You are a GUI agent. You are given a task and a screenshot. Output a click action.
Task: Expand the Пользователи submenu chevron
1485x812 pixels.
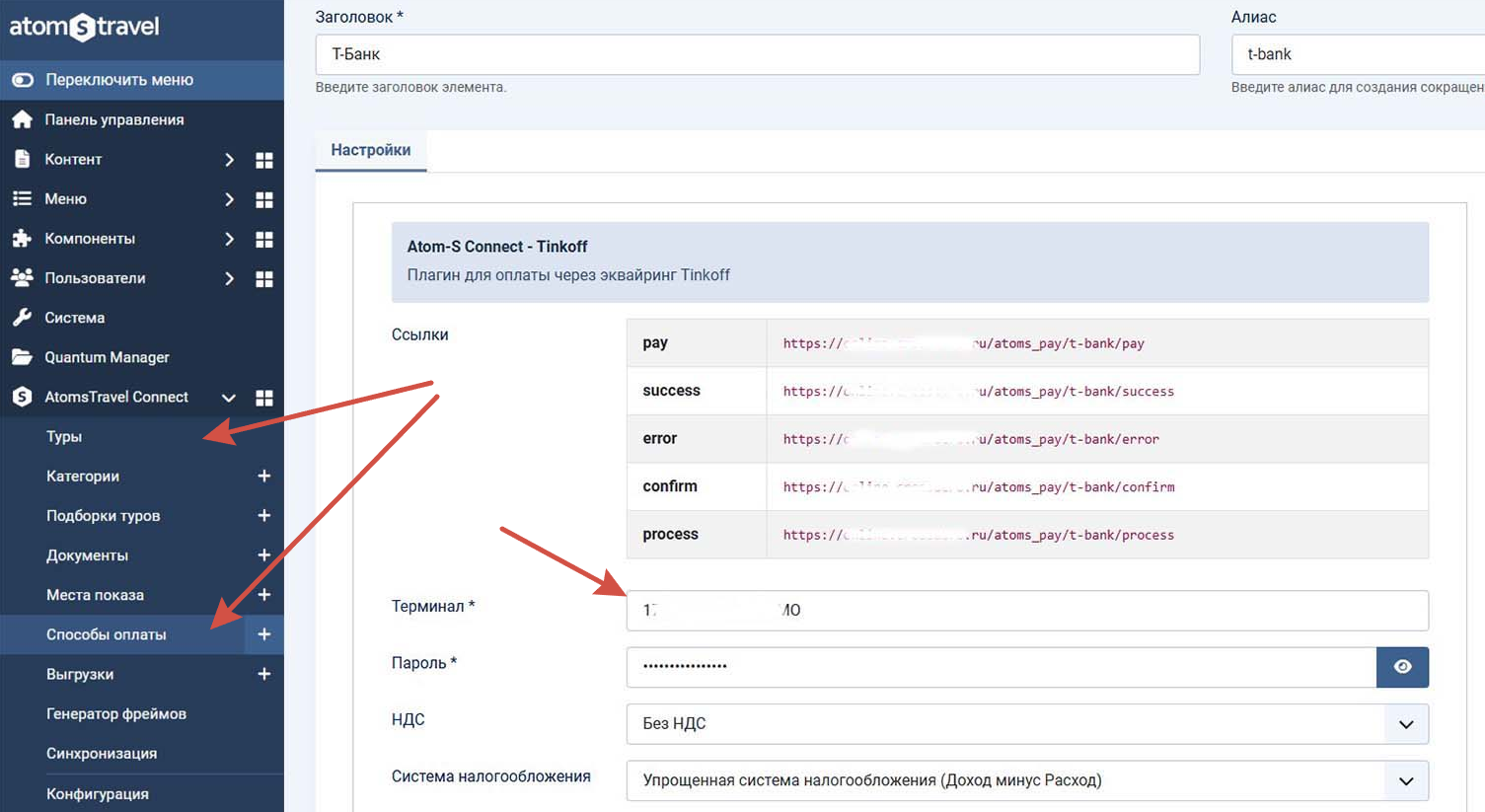pyautogui.click(x=229, y=278)
